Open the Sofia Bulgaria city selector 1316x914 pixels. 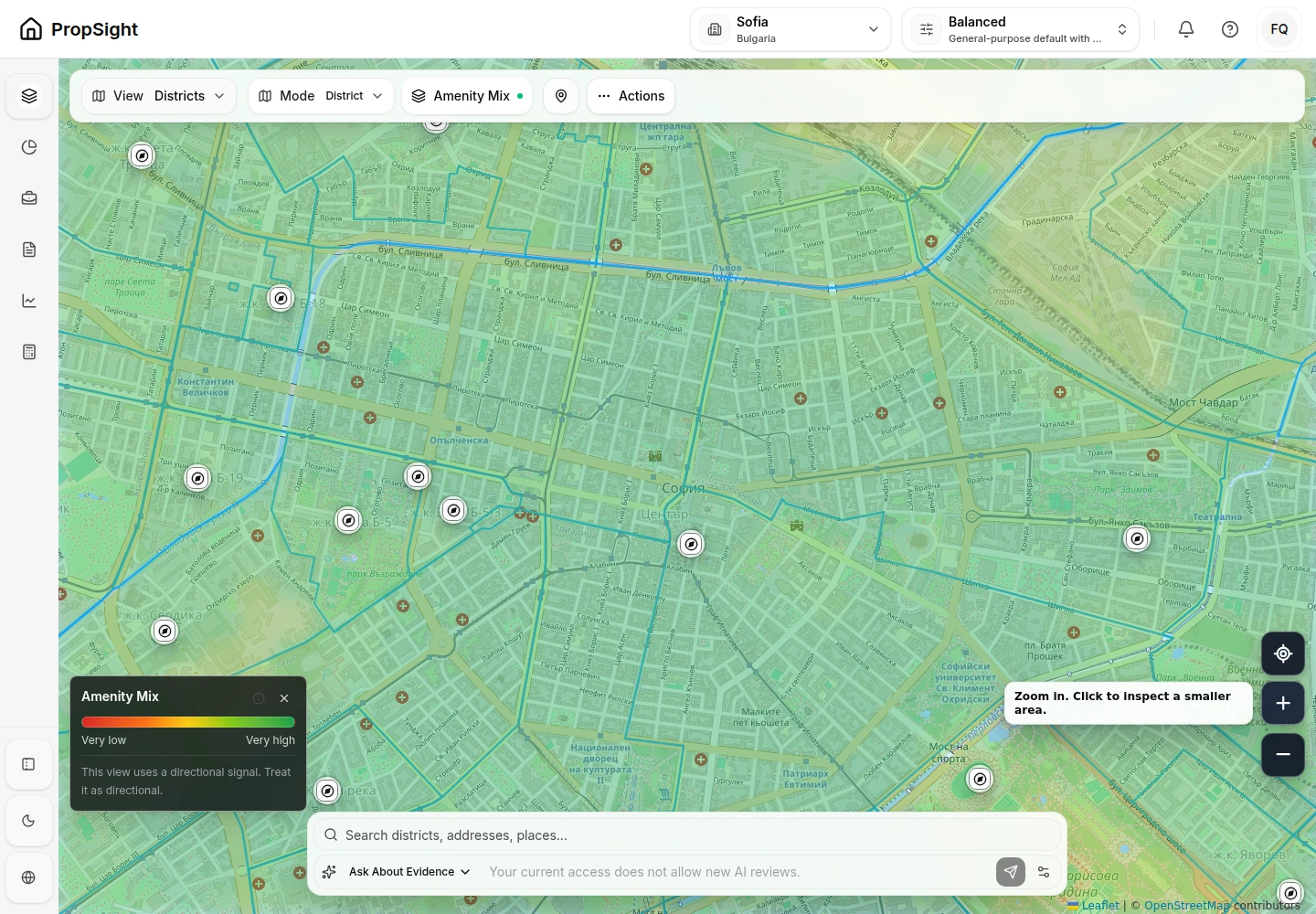[791, 29]
